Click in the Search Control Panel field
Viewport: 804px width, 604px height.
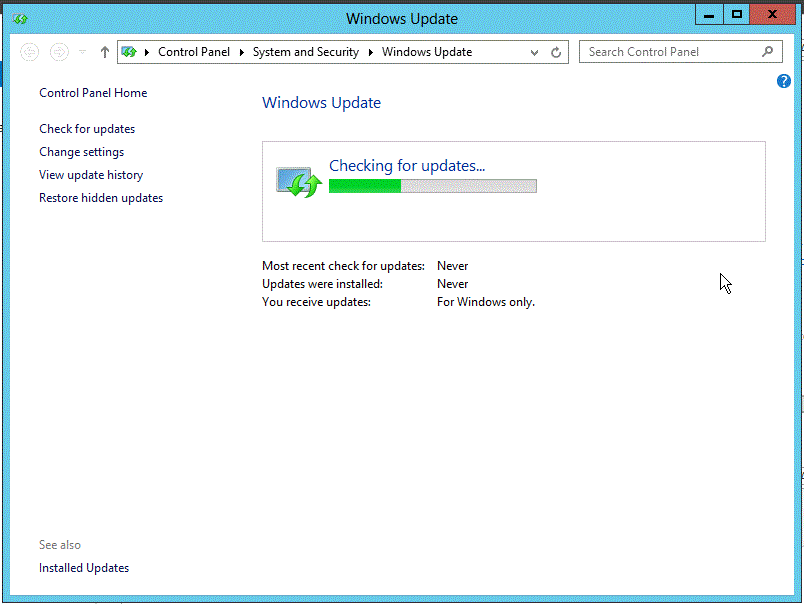click(x=680, y=52)
